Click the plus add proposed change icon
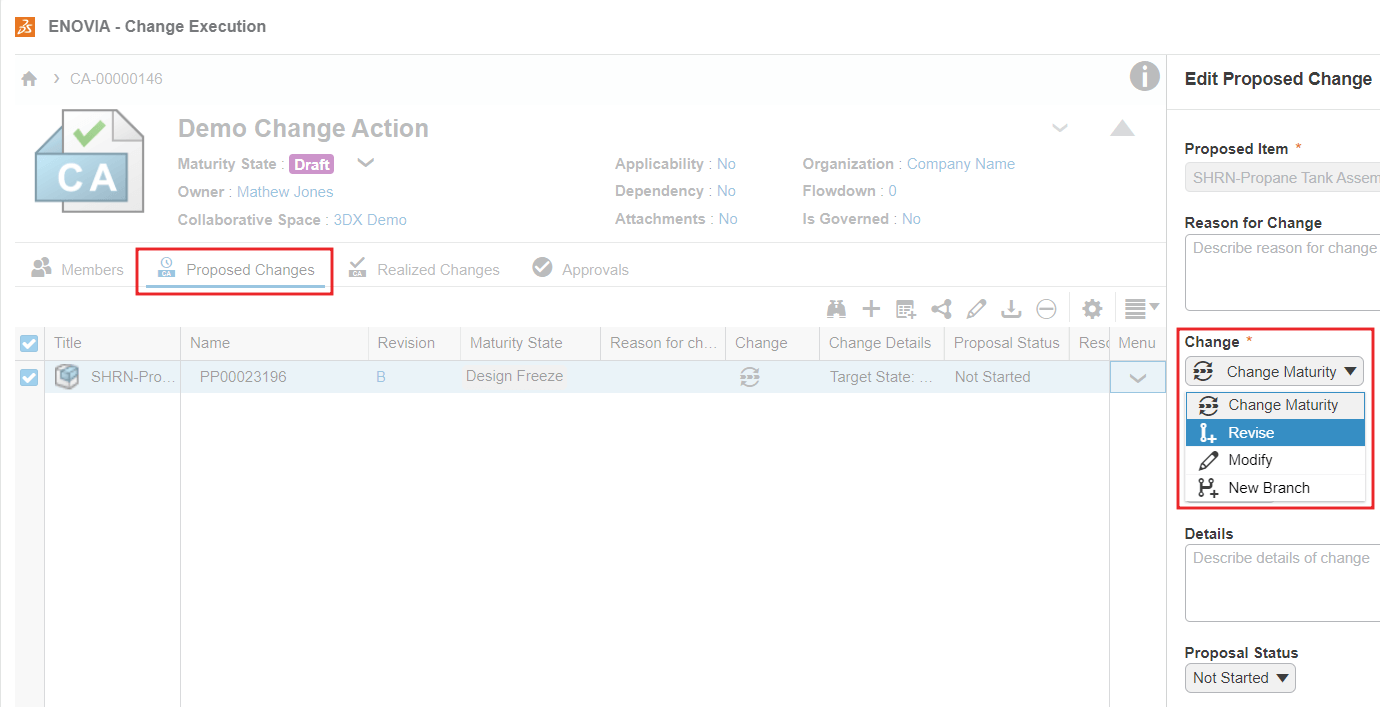Image resolution: width=1380 pixels, height=707 pixels. (871, 309)
